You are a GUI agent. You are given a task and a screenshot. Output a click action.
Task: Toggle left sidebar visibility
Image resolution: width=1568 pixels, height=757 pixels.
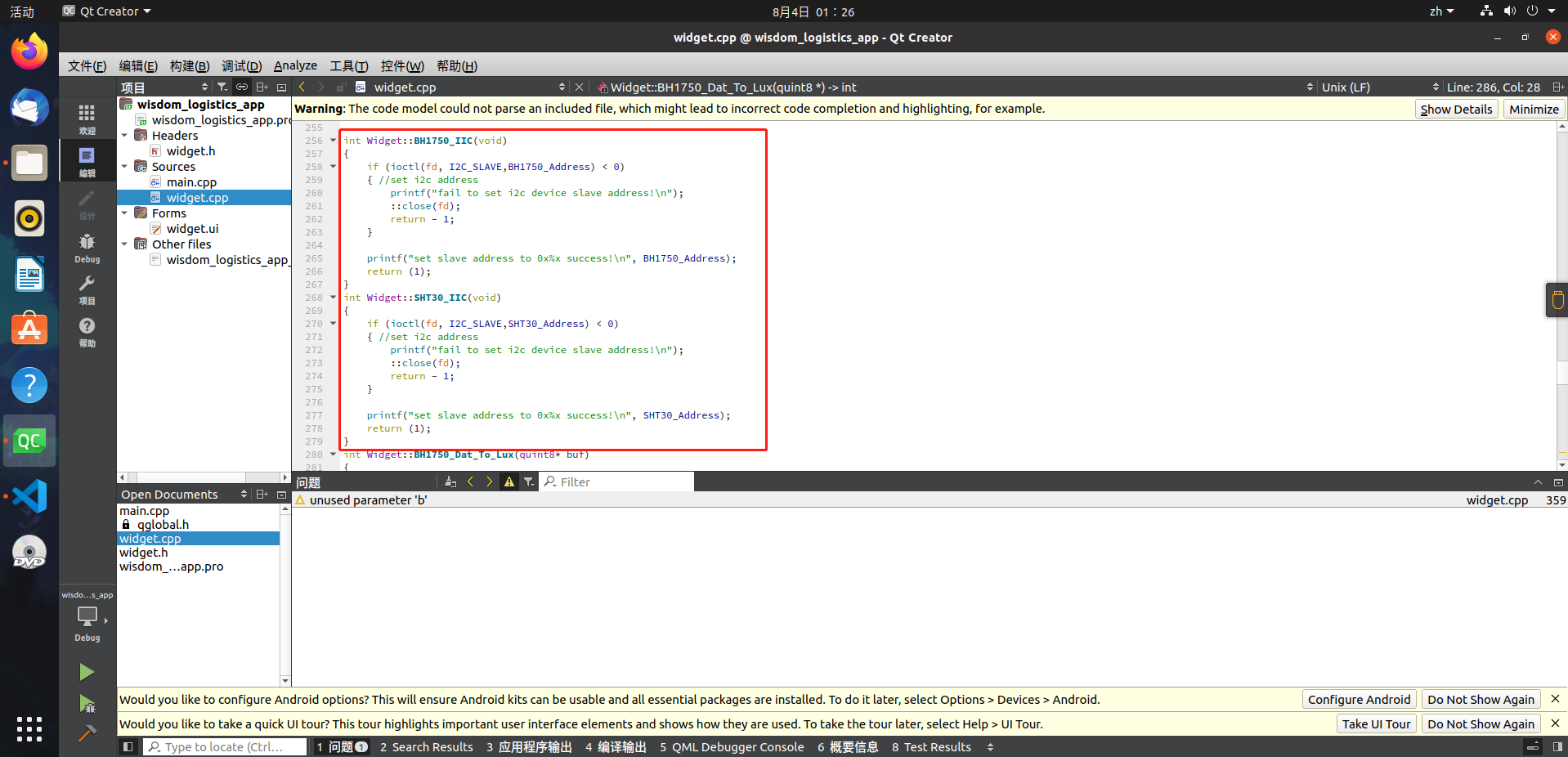coord(128,746)
